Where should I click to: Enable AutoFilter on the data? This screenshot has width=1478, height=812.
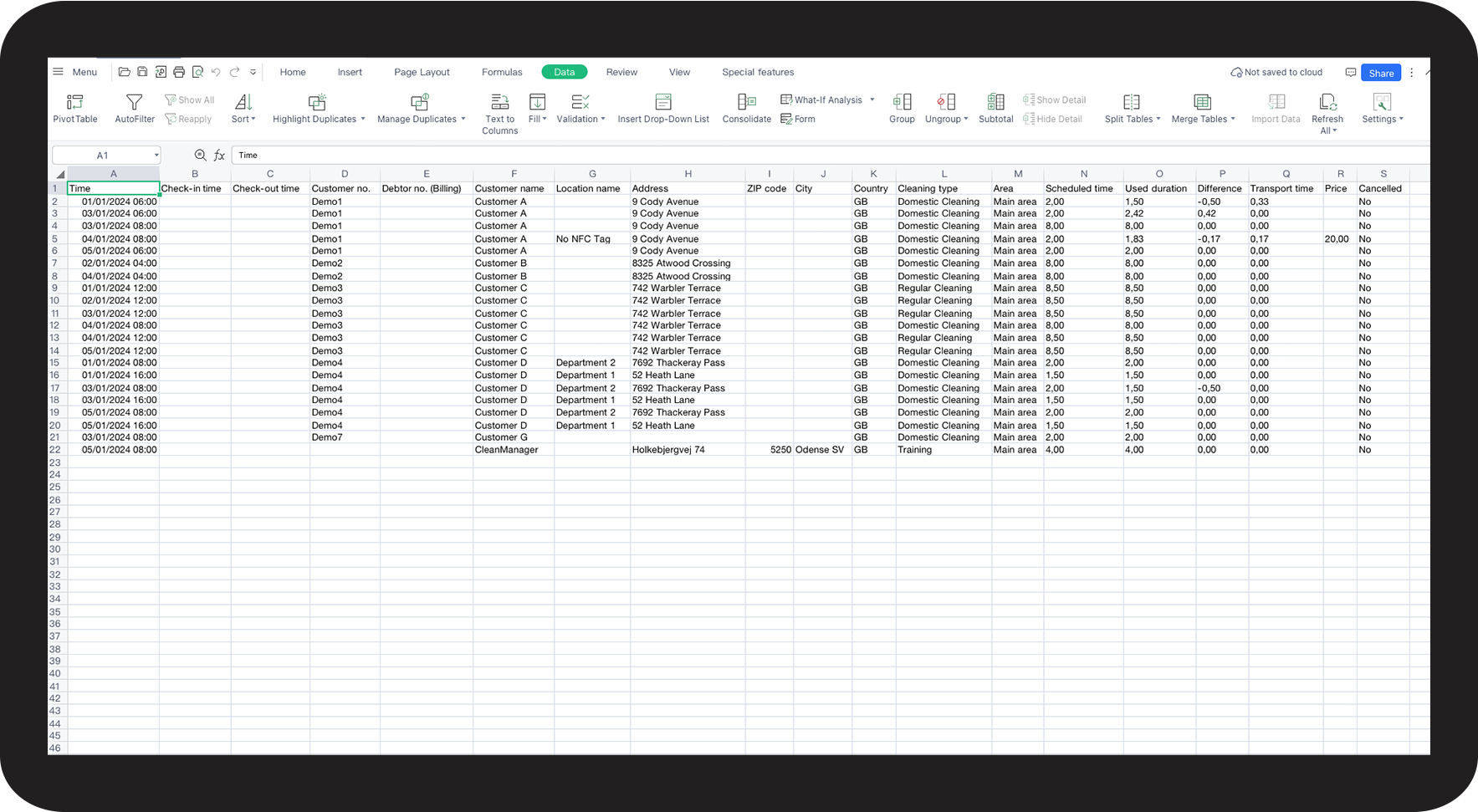pyautogui.click(x=134, y=103)
